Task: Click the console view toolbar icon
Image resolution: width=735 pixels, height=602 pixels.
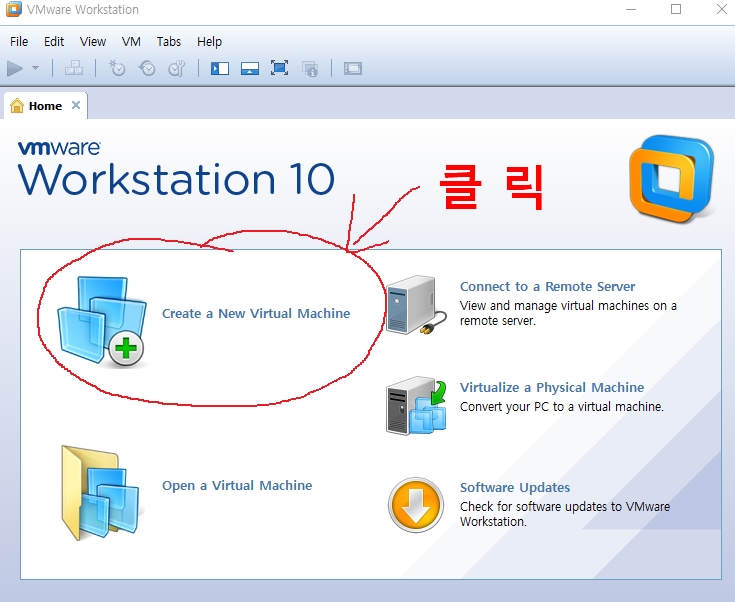Action: point(352,68)
